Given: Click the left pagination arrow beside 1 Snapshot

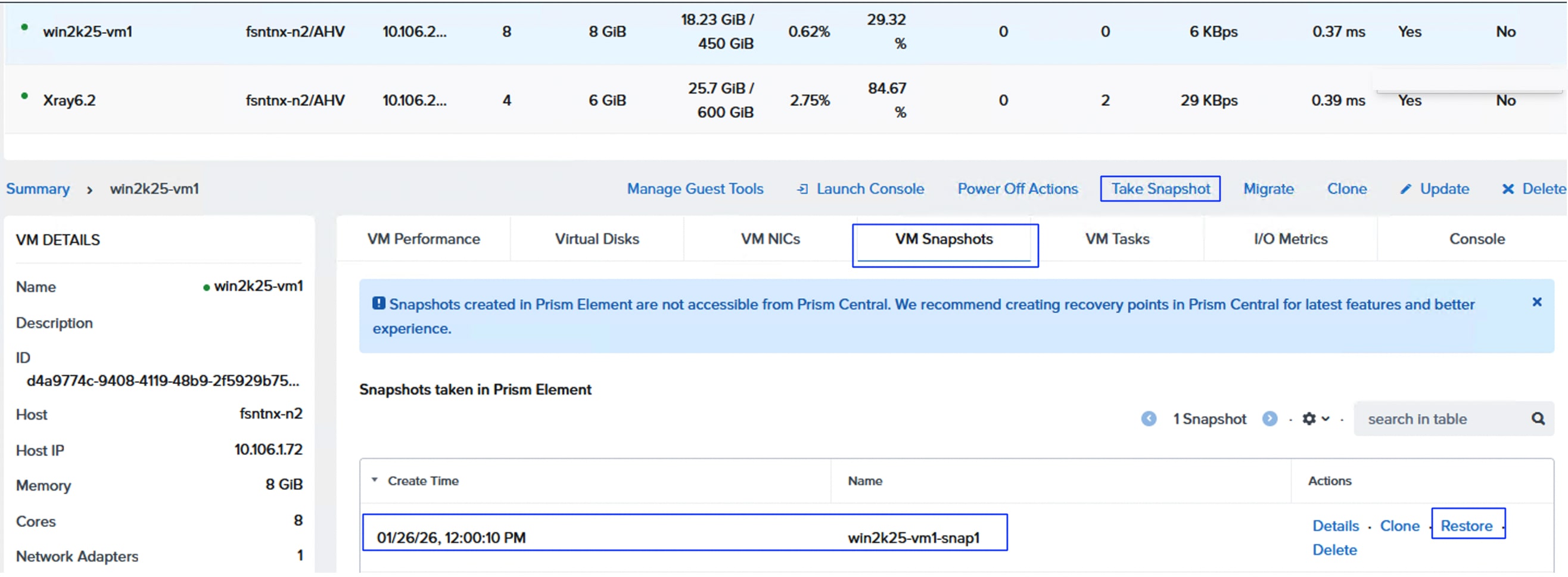Looking at the screenshot, I should point(1149,418).
